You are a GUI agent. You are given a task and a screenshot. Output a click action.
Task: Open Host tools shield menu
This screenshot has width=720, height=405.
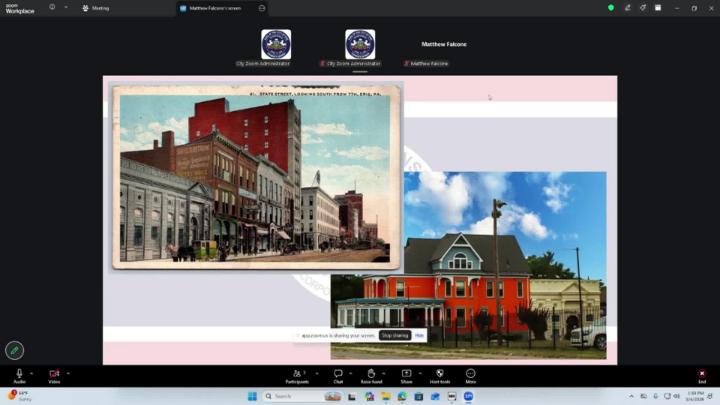point(440,376)
